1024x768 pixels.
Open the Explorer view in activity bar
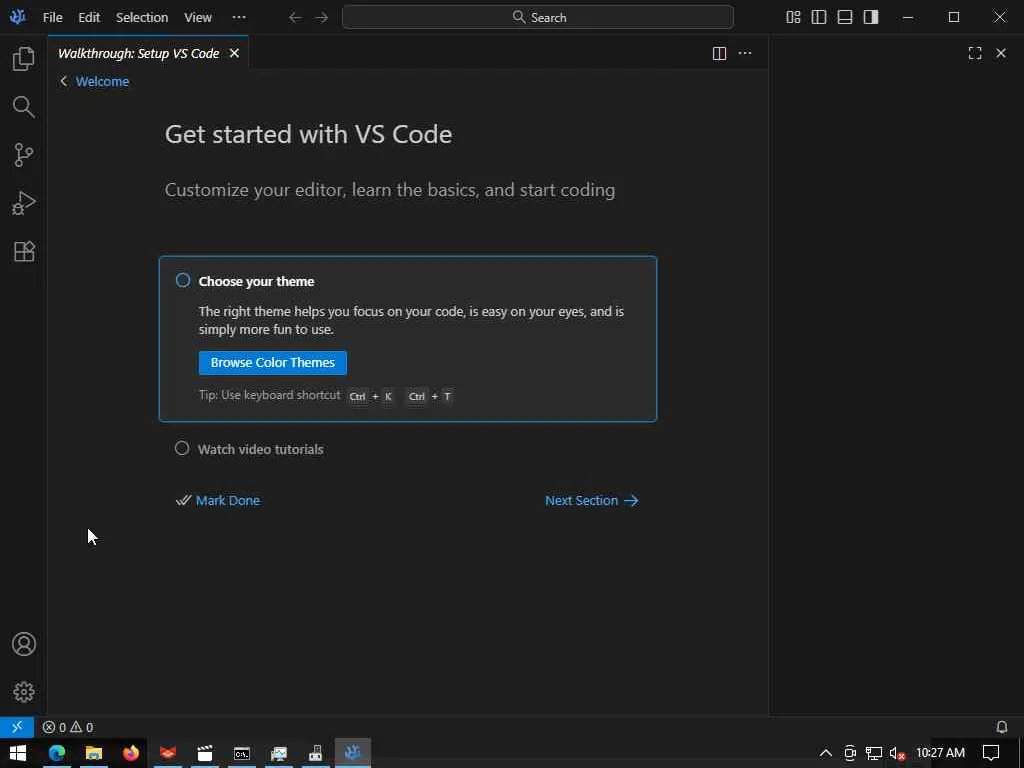tap(24, 59)
